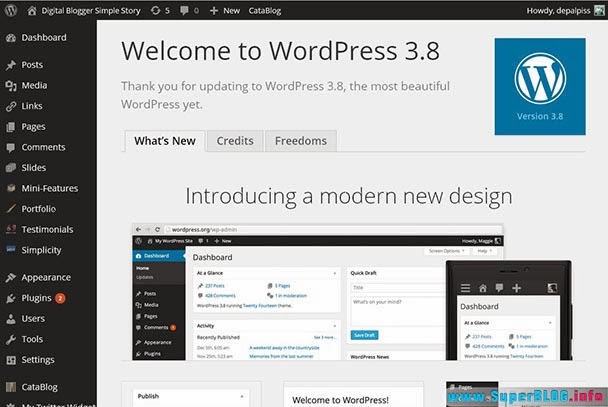This screenshot has height=407, width=608.
Task: Click New in the admin bar
Action: click(231, 10)
